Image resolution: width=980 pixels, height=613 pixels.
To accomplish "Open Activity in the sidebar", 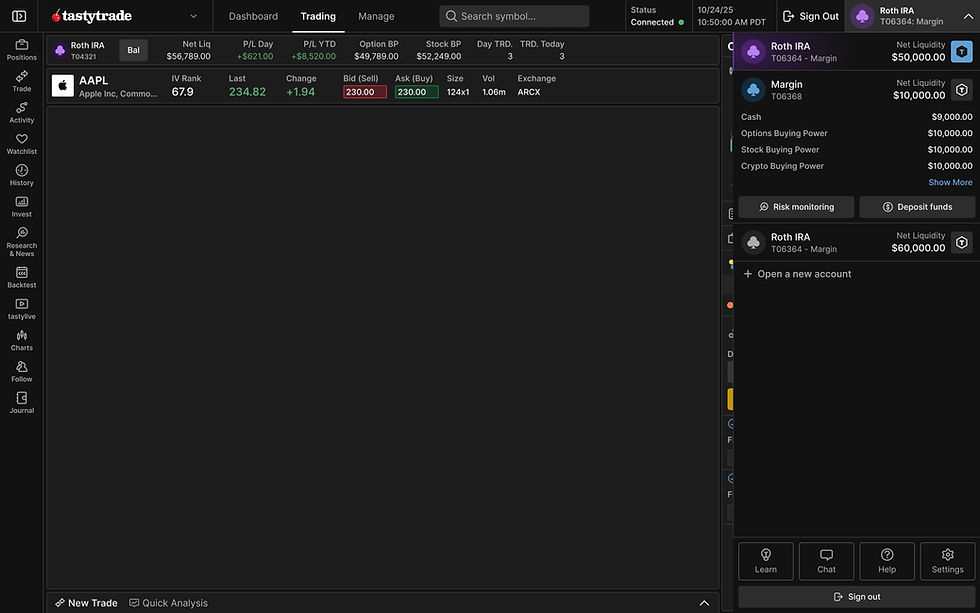I will pyautogui.click(x=22, y=112).
